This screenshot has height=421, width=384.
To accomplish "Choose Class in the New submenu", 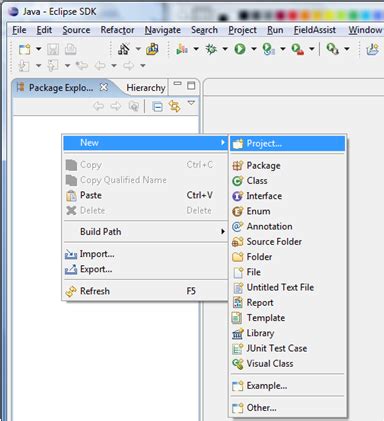I will (288, 181).
